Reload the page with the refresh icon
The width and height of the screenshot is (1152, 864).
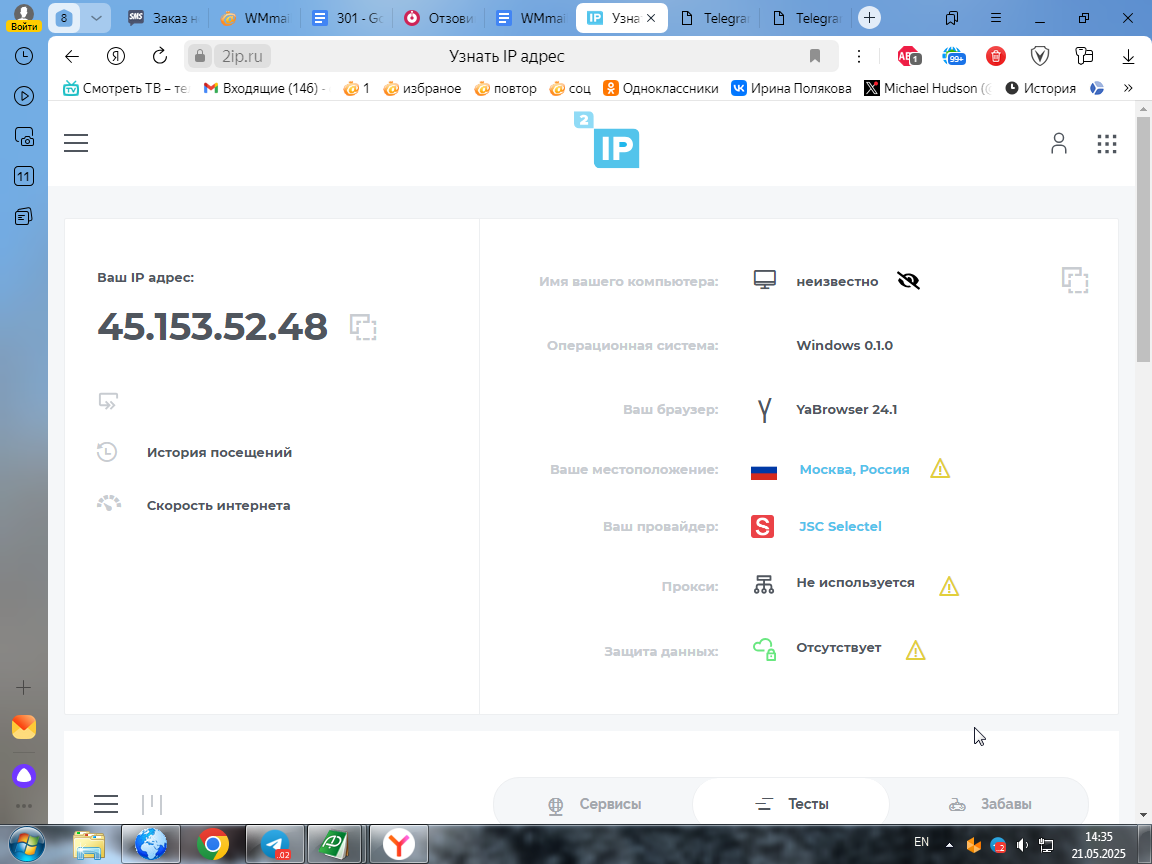(x=159, y=57)
